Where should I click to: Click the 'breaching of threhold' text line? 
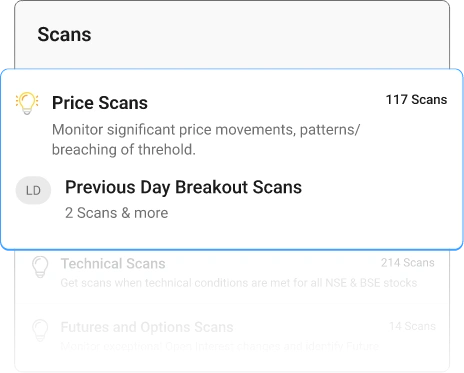click(x=124, y=150)
